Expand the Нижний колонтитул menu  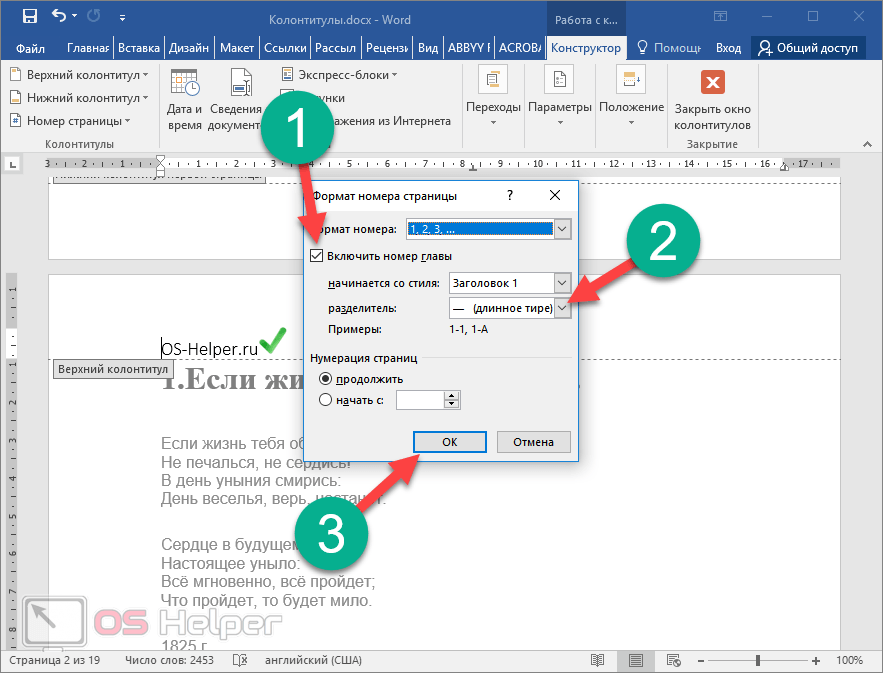(x=79, y=98)
